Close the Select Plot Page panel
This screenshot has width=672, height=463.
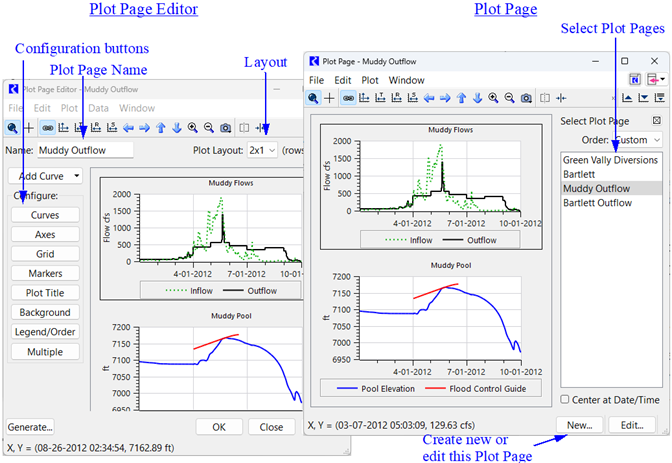coord(656,121)
